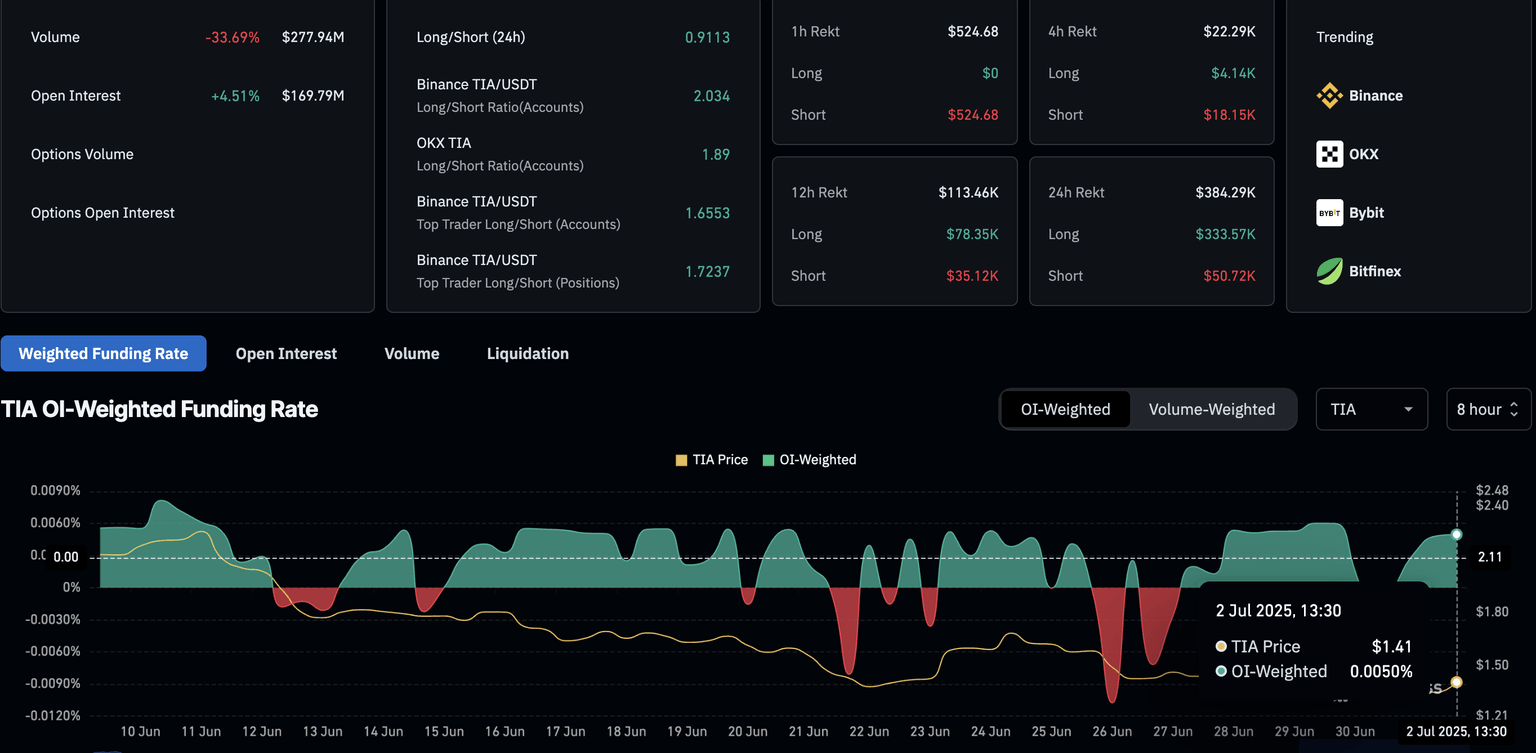Click the yellow TIA Price legend swatch
1536x753 pixels.
point(682,460)
